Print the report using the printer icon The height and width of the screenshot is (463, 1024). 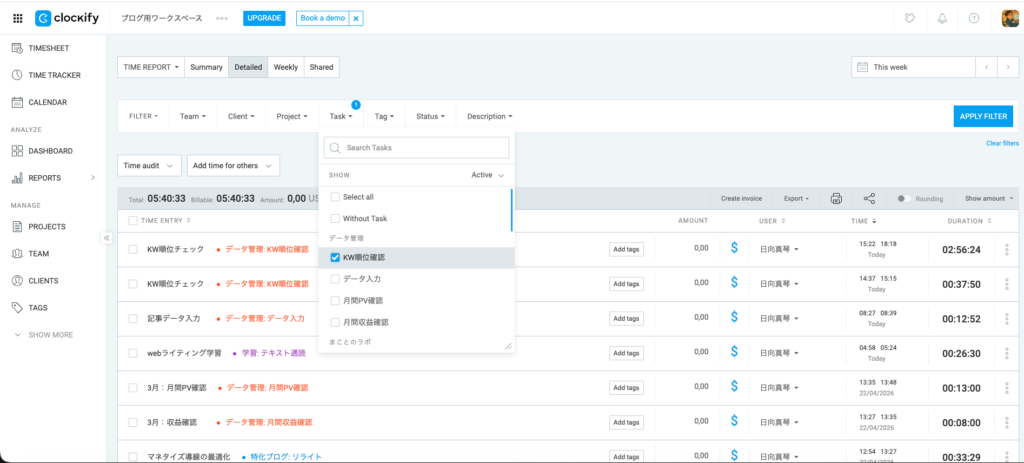pos(836,198)
